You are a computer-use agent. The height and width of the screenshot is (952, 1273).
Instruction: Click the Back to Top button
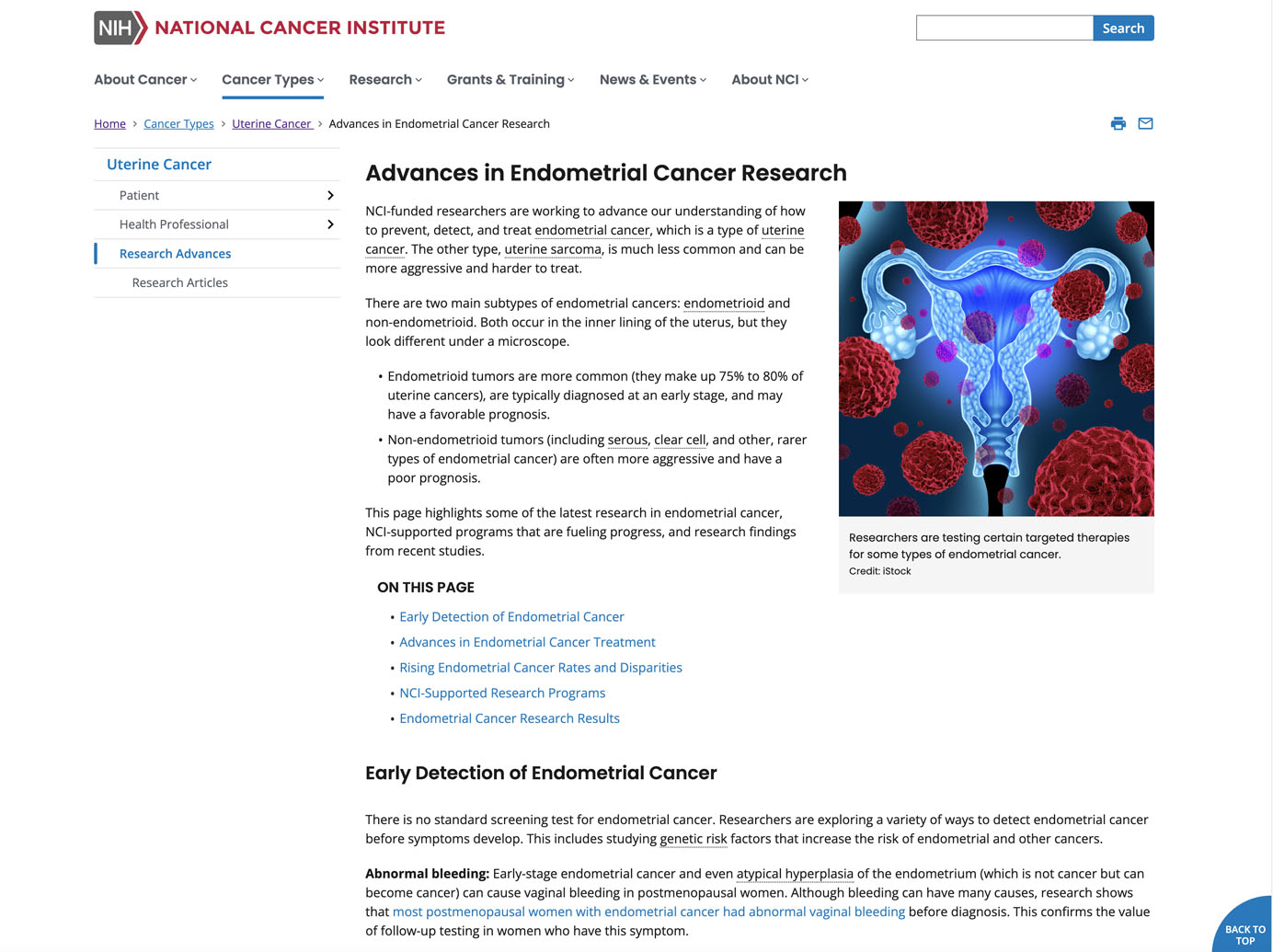coord(1244,931)
